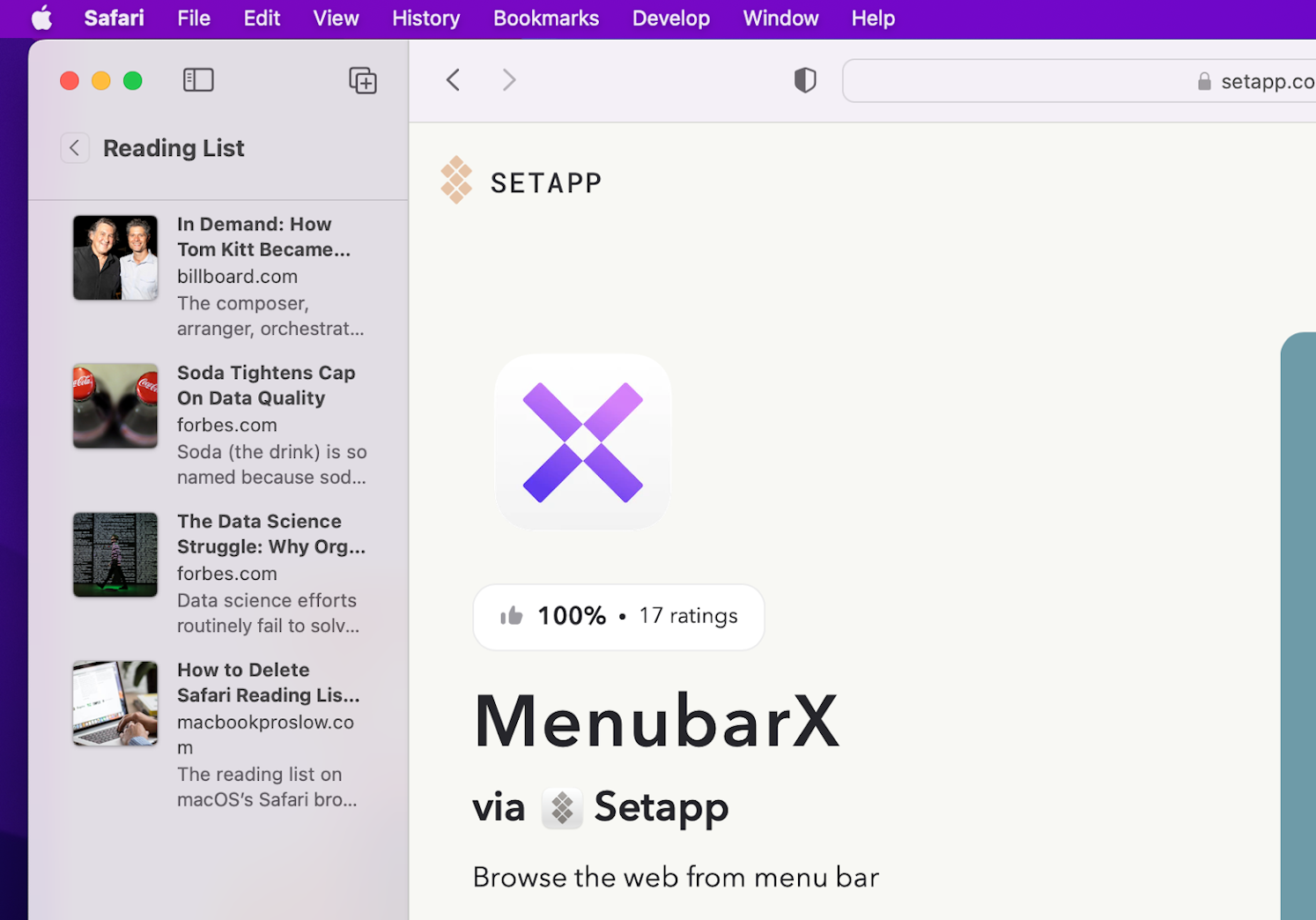Image resolution: width=1316 pixels, height=920 pixels.
Task: Open the Develop menu
Action: [670, 18]
